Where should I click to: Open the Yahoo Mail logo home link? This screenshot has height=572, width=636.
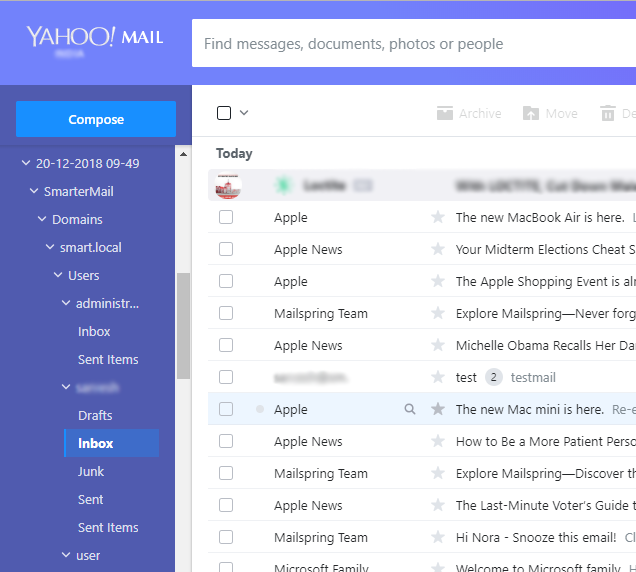pyautogui.click(x=95, y=37)
